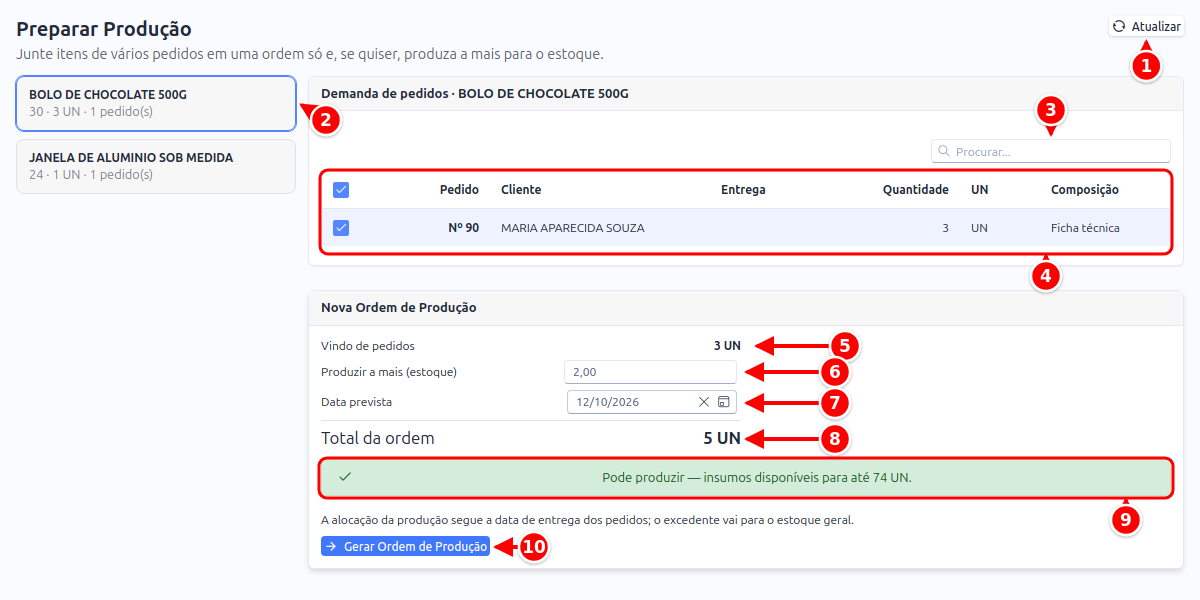Click the UN column header
The width and height of the screenshot is (1200, 600).
click(x=979, y=190)
